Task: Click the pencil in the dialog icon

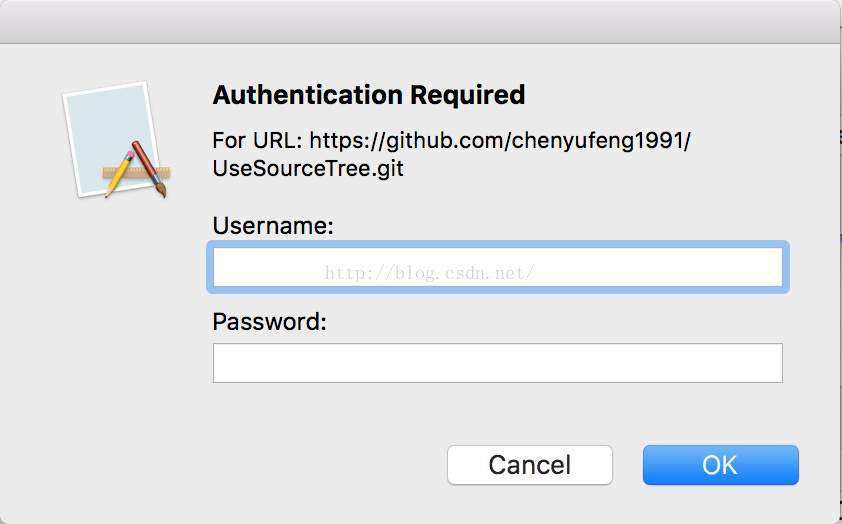Action: (x=119, y=172)
